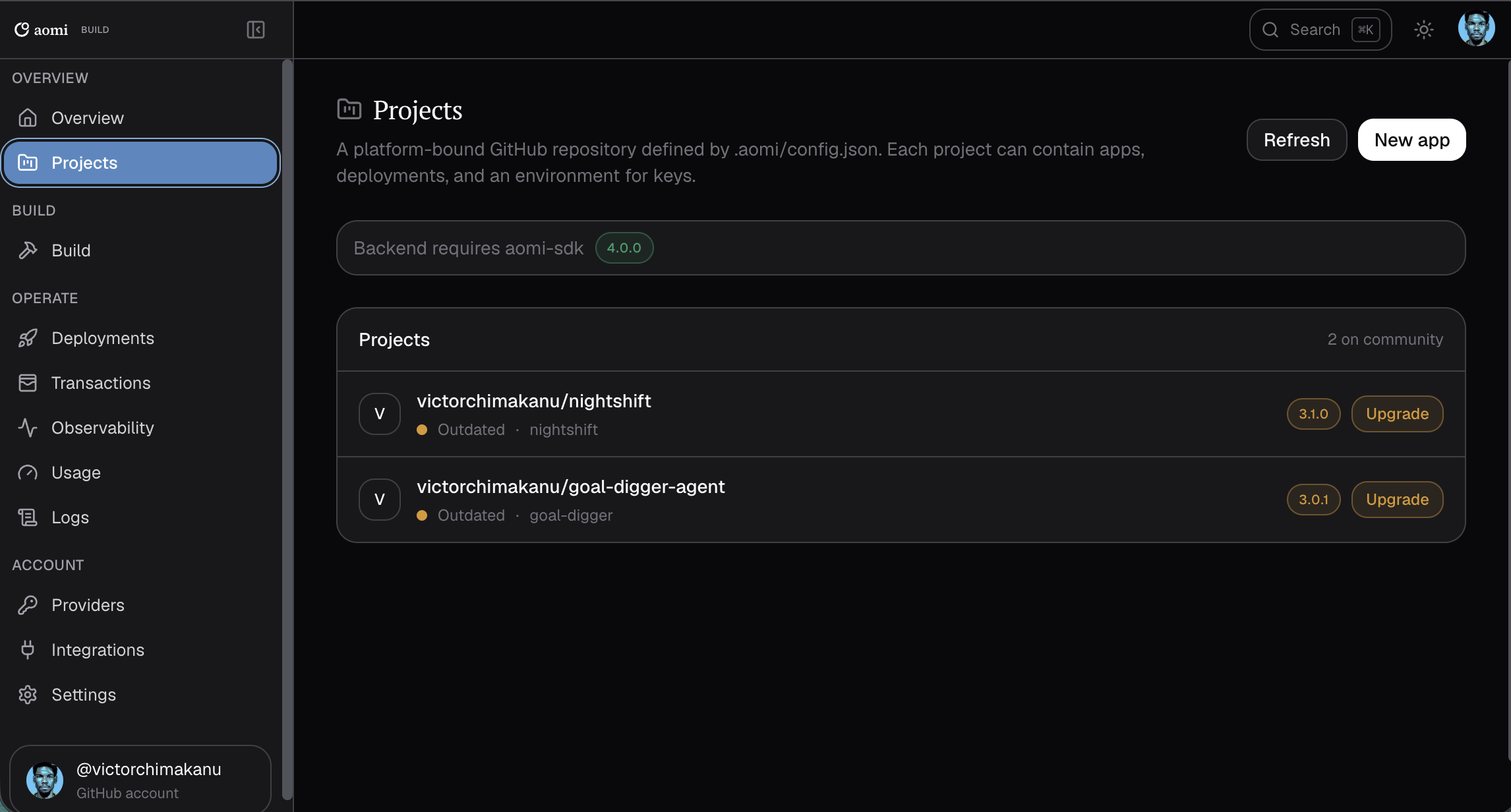
Task: Click the aomi logo icon
Action: tap(22, 30)
